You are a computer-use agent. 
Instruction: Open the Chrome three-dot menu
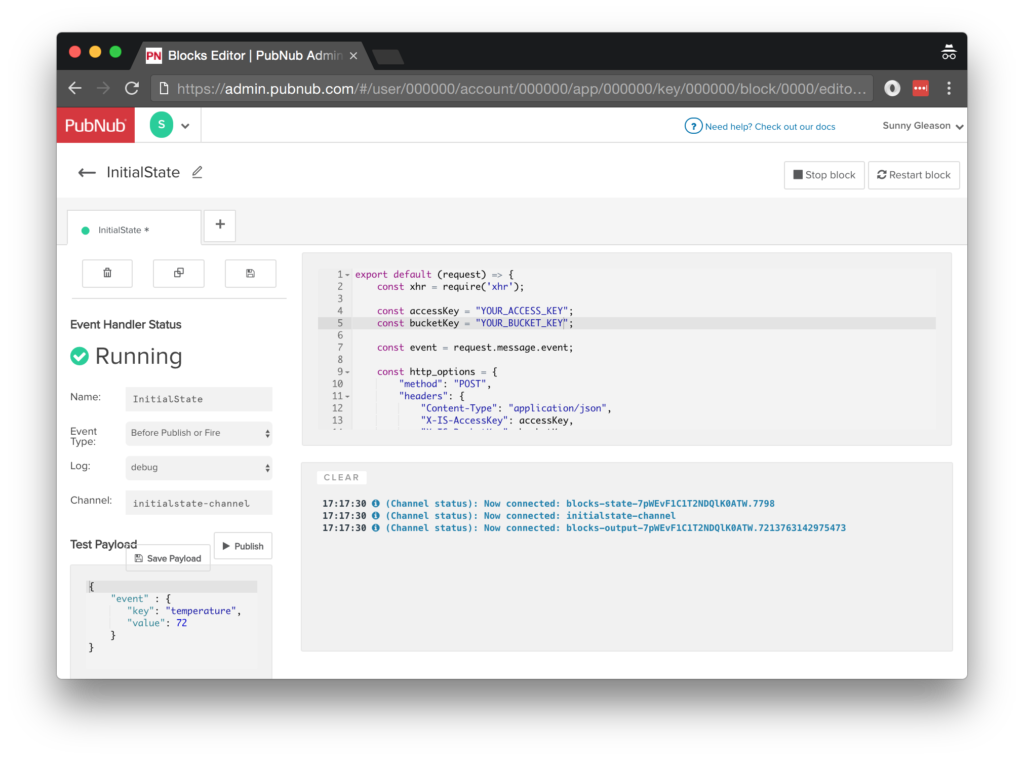[x=948, y=88]
